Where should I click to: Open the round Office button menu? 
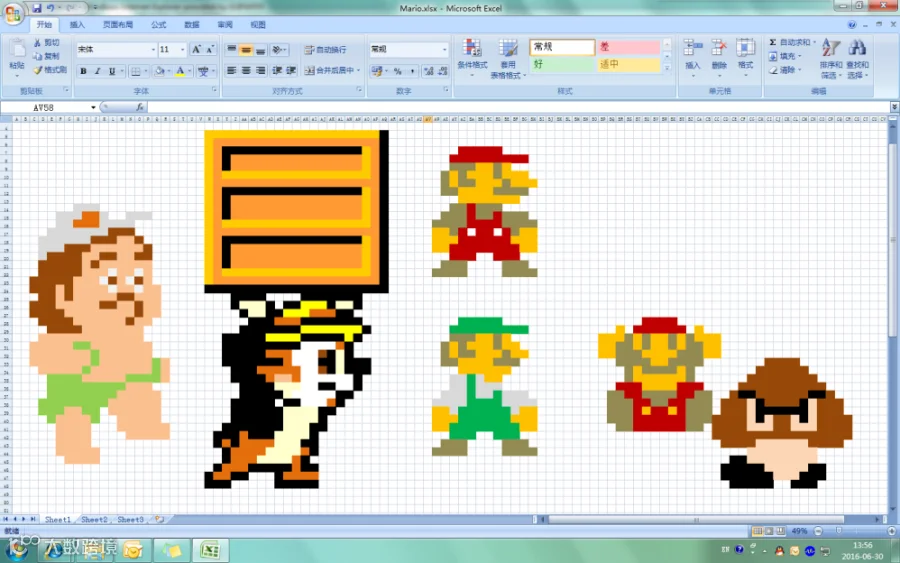tap(13, 13)
